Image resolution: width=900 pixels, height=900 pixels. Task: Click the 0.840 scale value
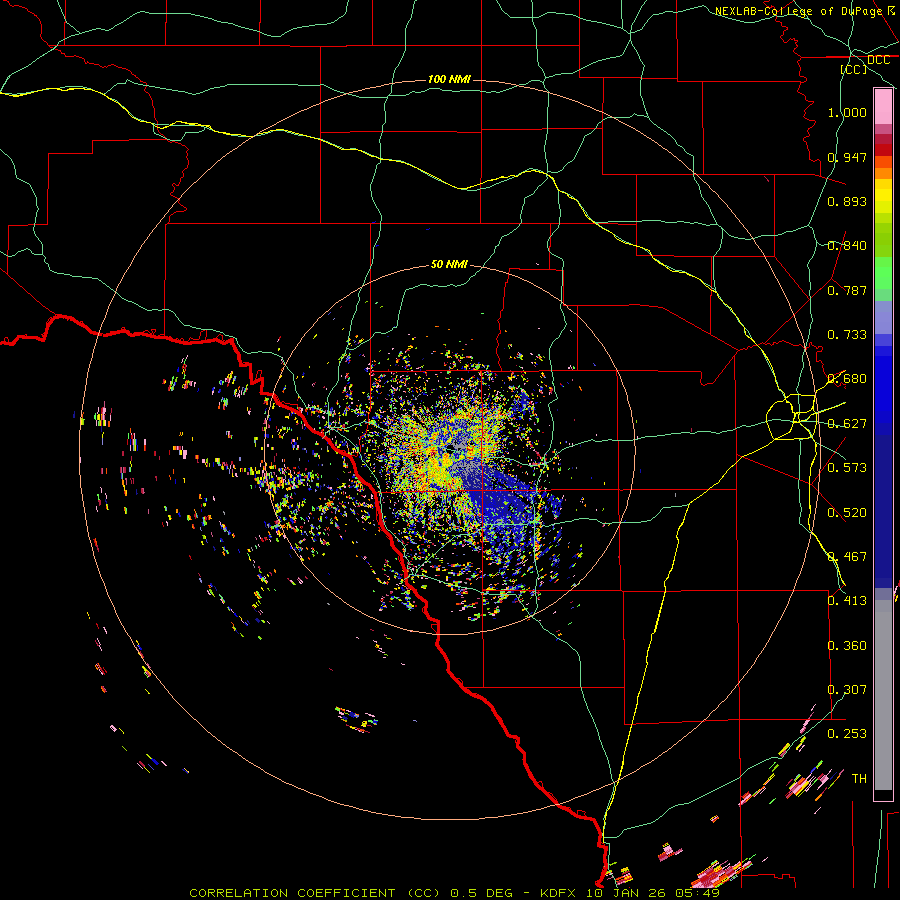(x=847, y=246)
